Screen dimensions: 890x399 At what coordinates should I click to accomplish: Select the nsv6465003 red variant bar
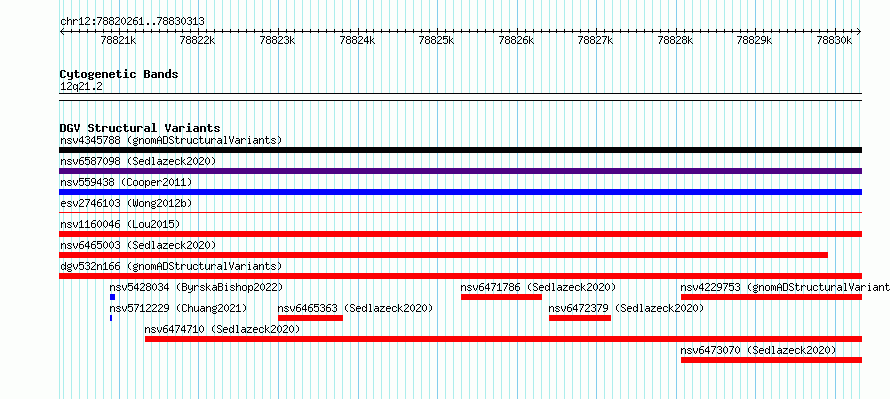[x=443, y=255]
